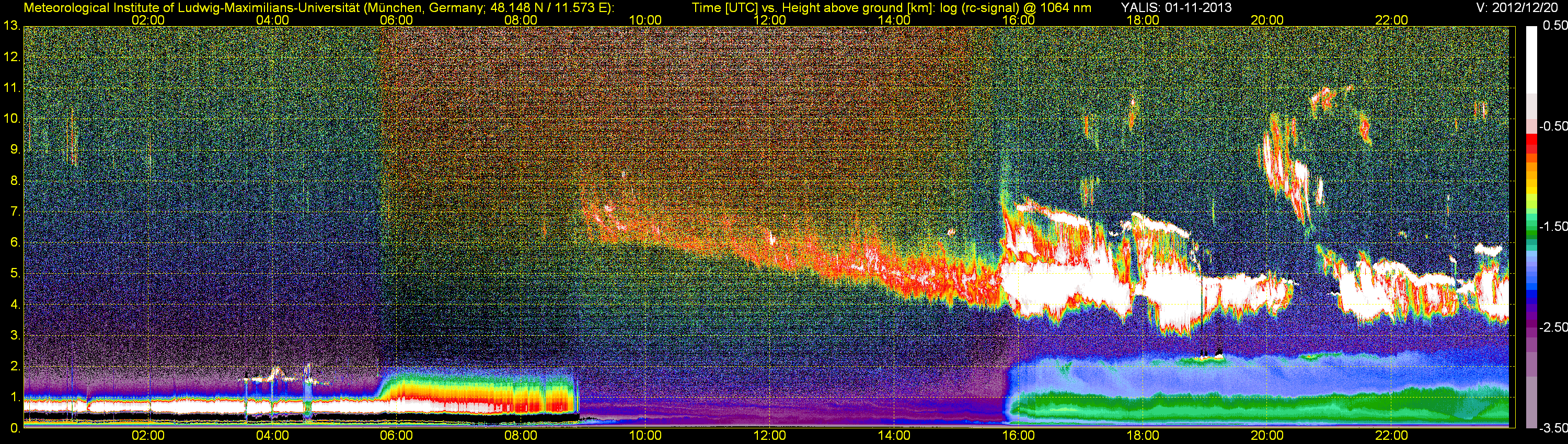The width and height of the screenshot is (1568, 444).
Task: Click the Meteorological Institute of Ludwig-Maximilians-Universität title text
Action: coord(318,8)
